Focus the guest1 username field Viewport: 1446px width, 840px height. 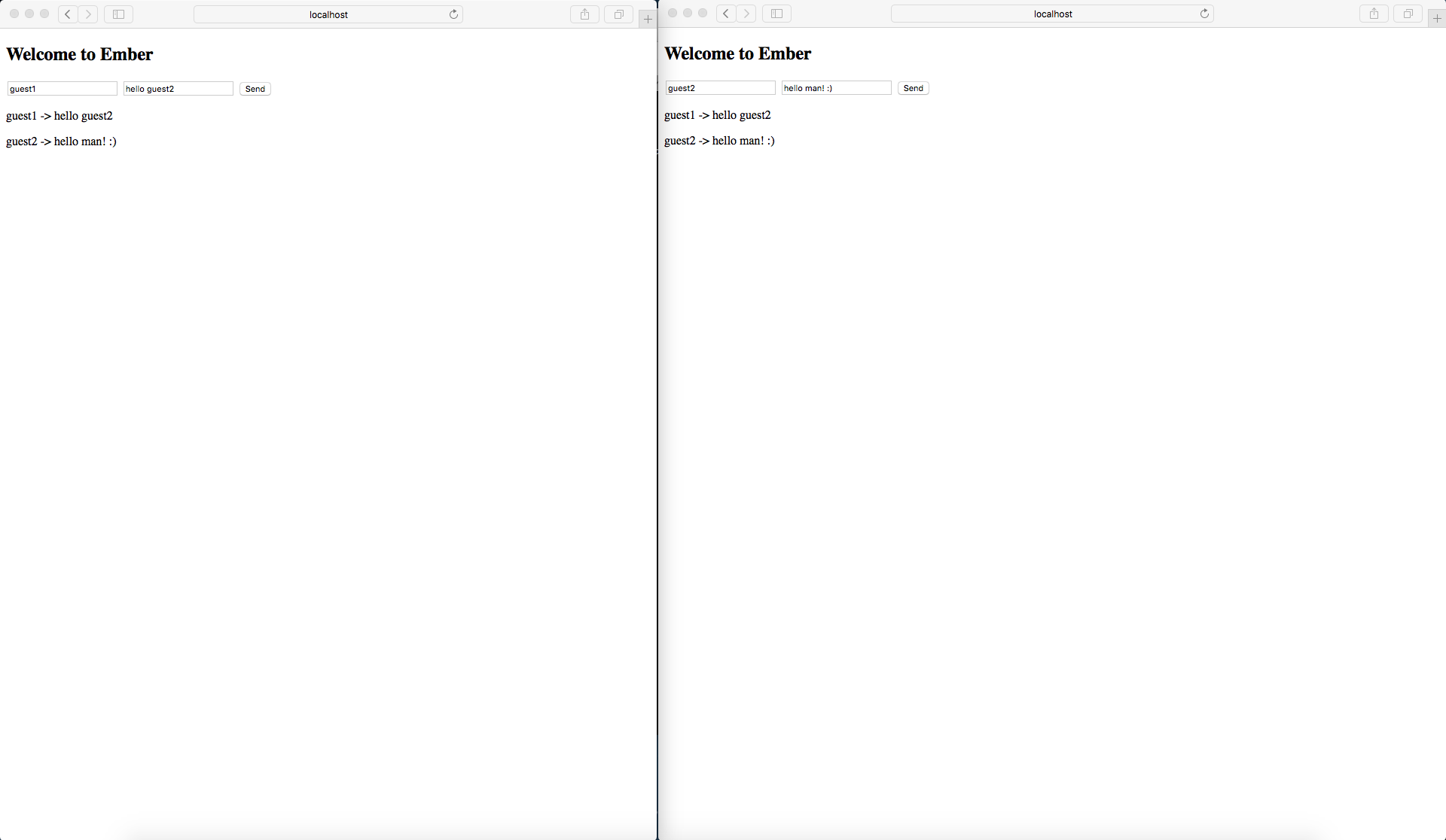(x=63, y=89)
